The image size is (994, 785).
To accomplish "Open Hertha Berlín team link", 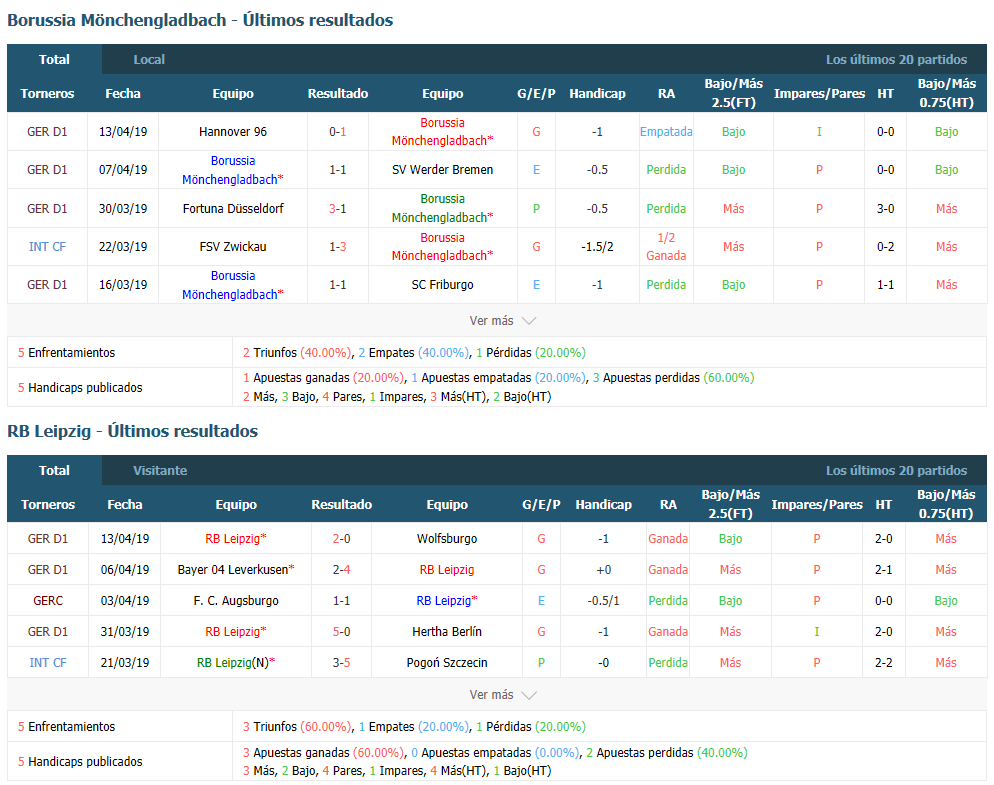I will point(447,632).
